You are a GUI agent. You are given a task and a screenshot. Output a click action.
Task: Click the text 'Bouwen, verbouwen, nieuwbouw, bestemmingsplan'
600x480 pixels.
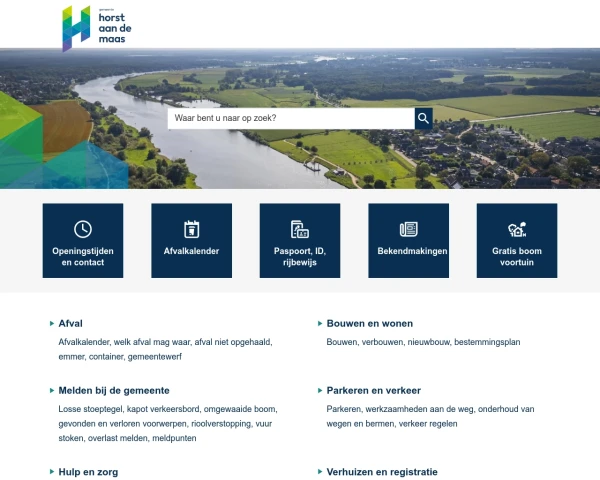pos(423,342)
